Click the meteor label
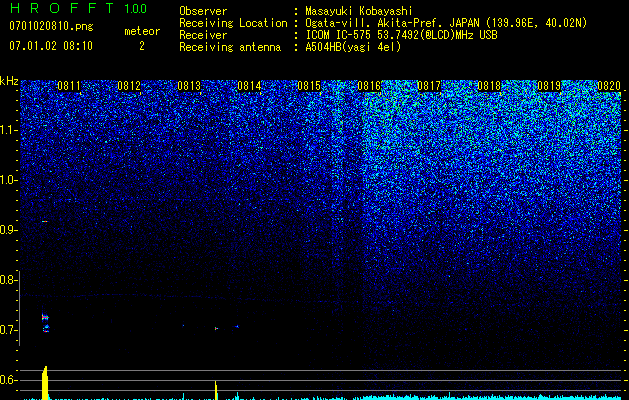This screenshot has height=400, width=629. tap(142, 31)
